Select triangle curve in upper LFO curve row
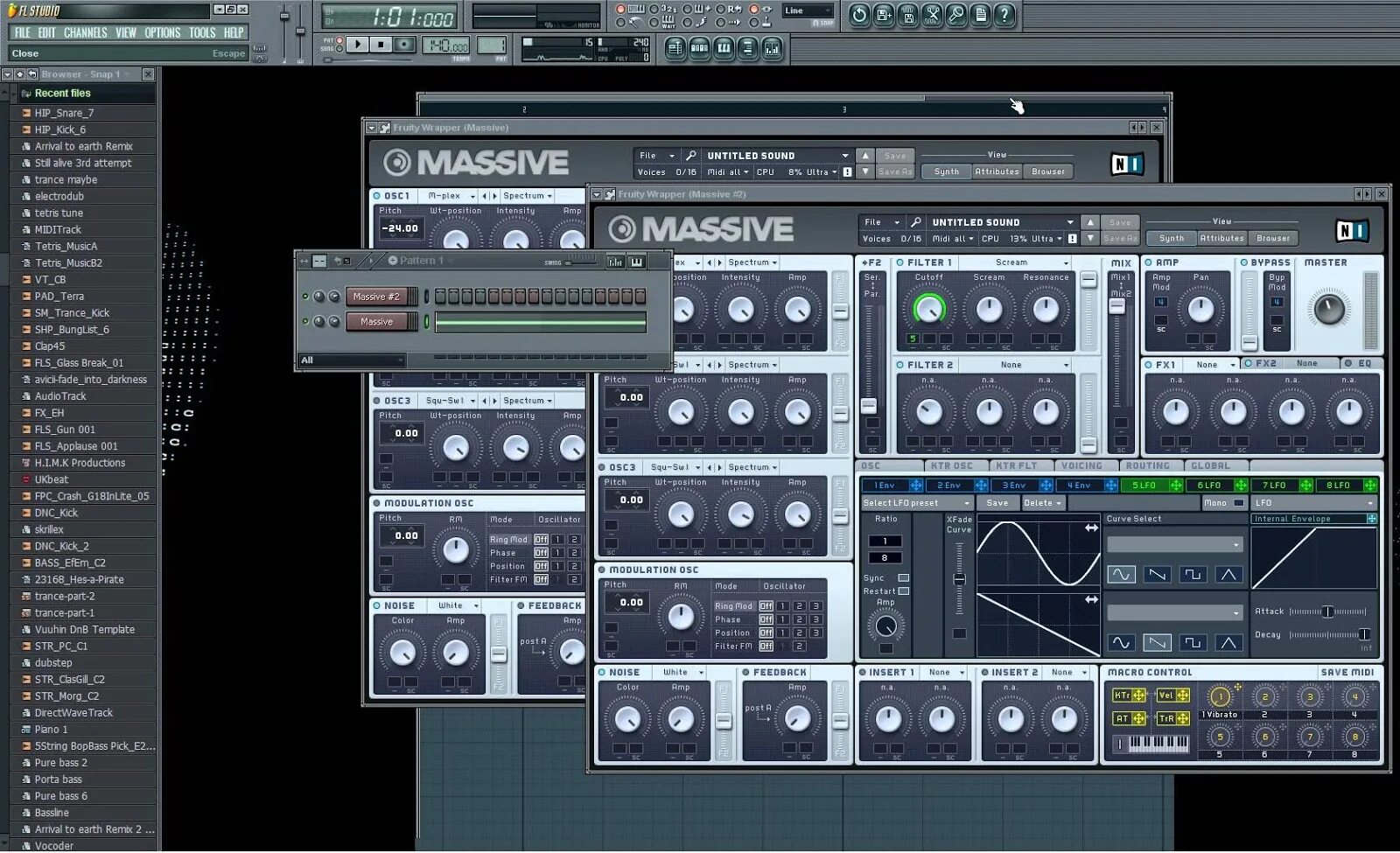1400x853 pixels. tap(1228, 575)
